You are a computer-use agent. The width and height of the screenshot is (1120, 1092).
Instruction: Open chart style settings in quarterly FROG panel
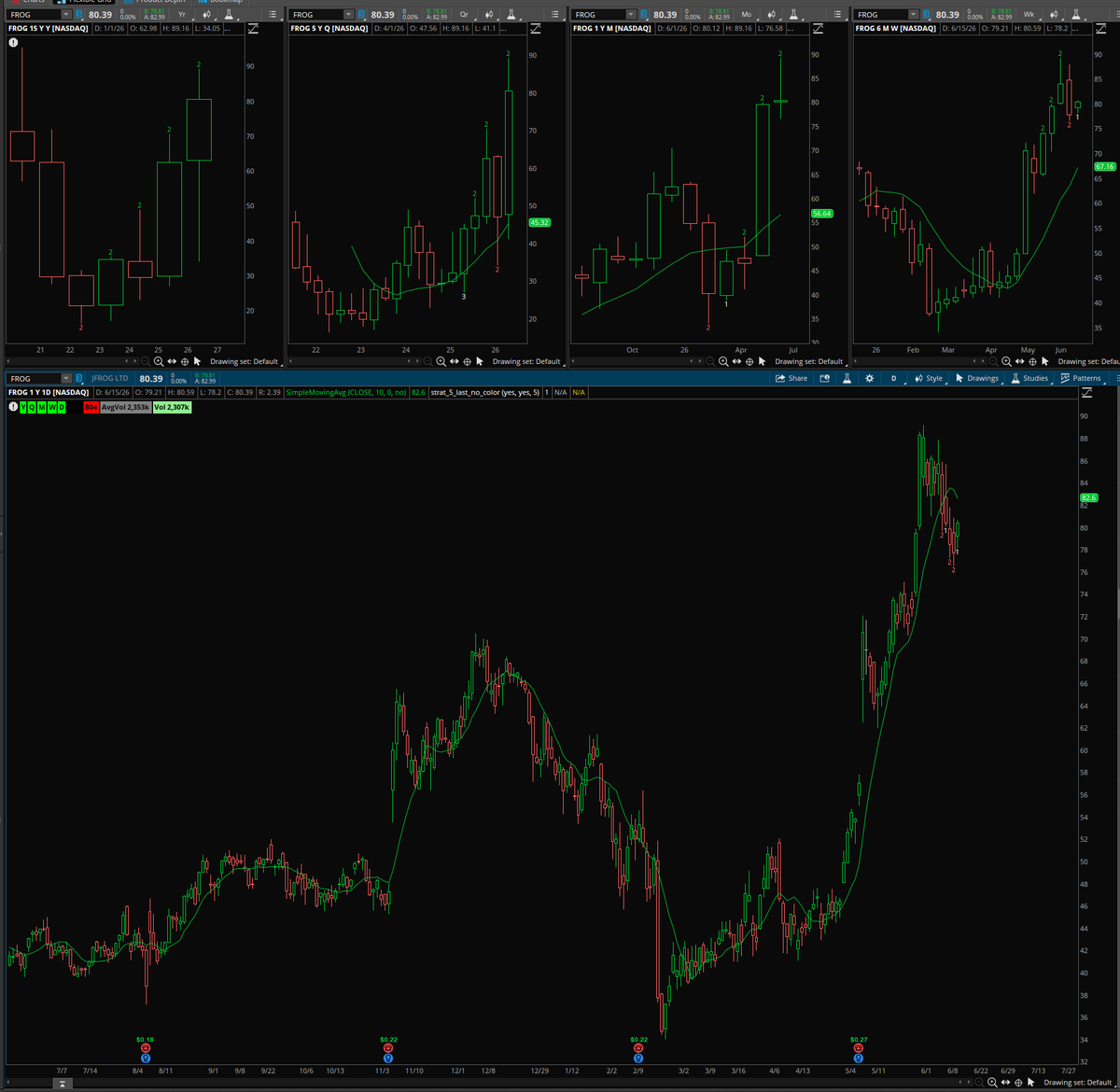[x=489, y=15]
